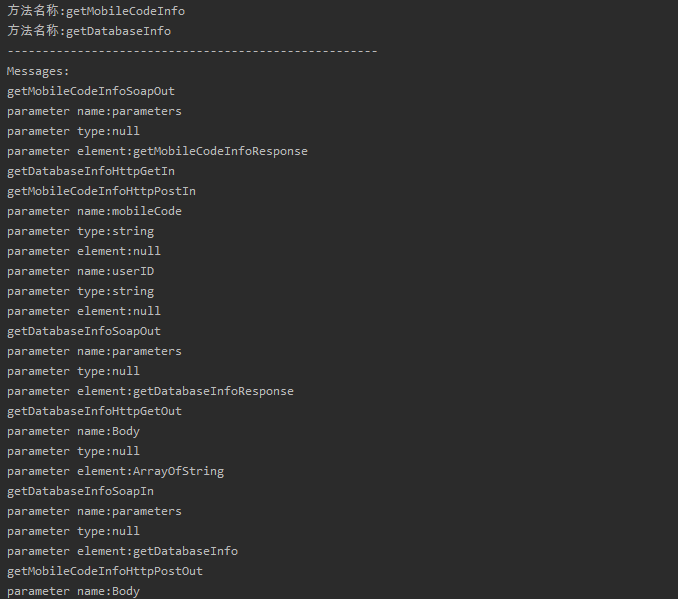
Task: Select the getDatabaseInfoHttpGetOut message line
Action: 94,411
